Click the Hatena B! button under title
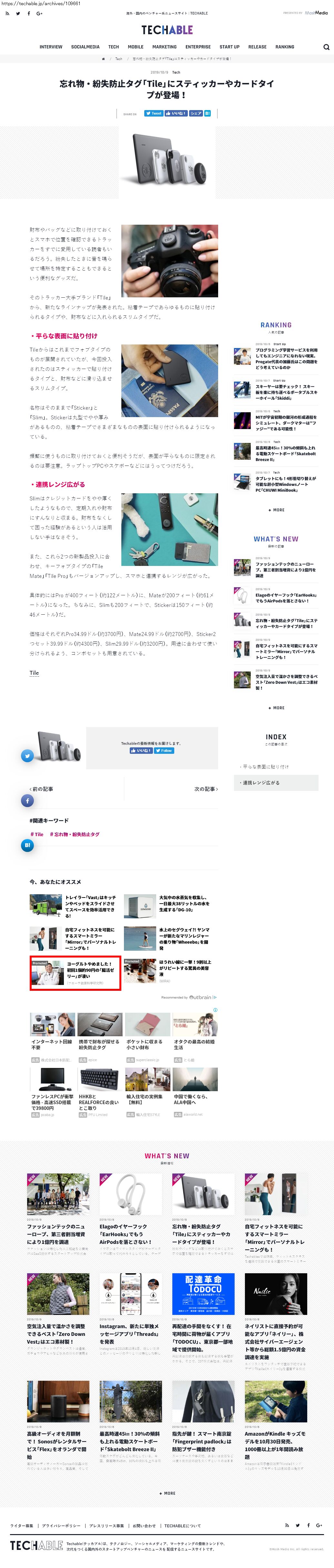The image size is (334, 1568). coord(207,113)
